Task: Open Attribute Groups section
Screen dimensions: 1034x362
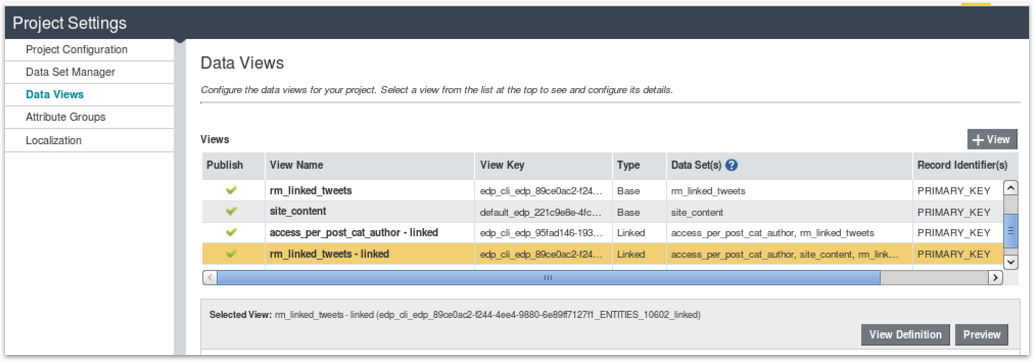Action: [65, 117]
